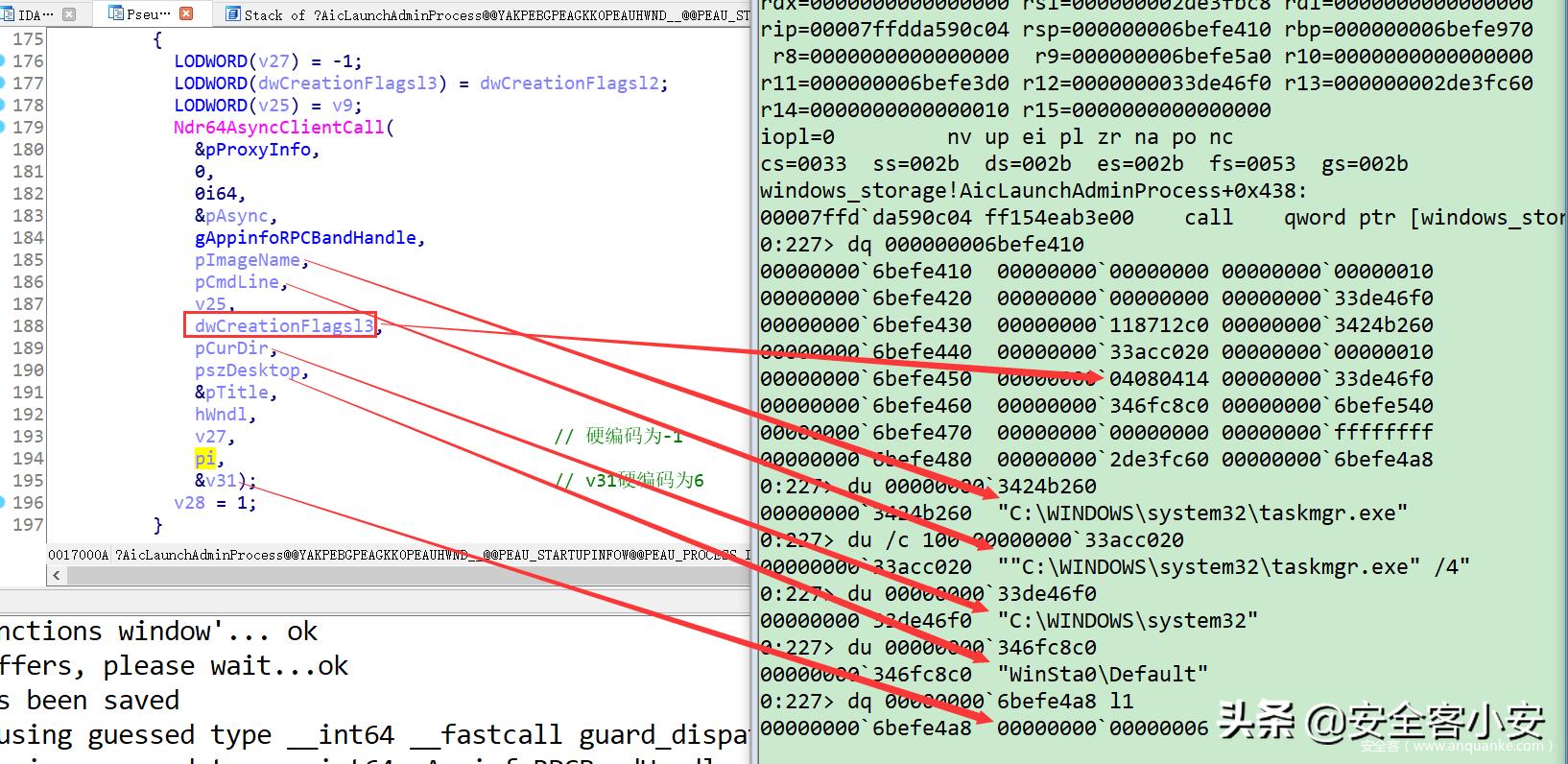Click line number 179 in the gutter

[x=28, y=128]
